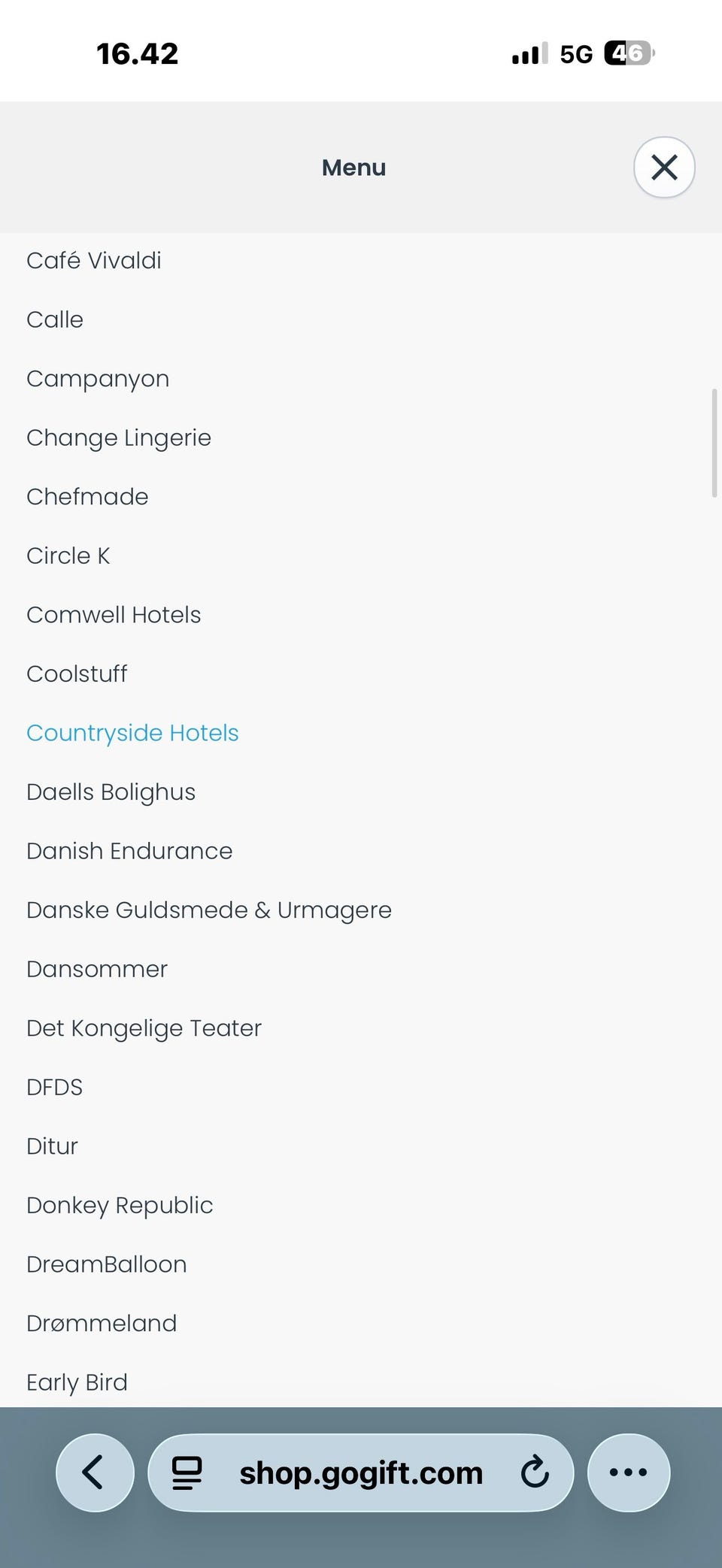Click the menu's vertical scrollbar
The width and height of the screenshot is (722, 1568).
(714, 443)
